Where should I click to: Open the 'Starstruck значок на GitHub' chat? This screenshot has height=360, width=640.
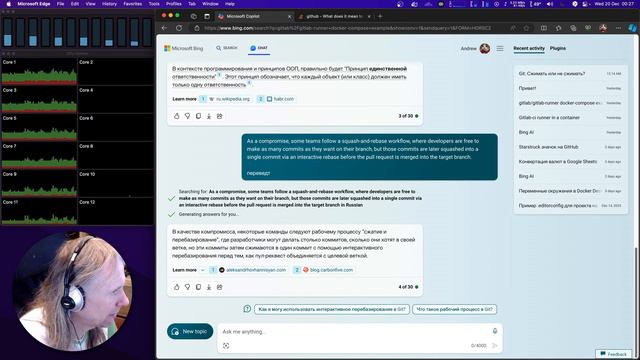(570, 147)
